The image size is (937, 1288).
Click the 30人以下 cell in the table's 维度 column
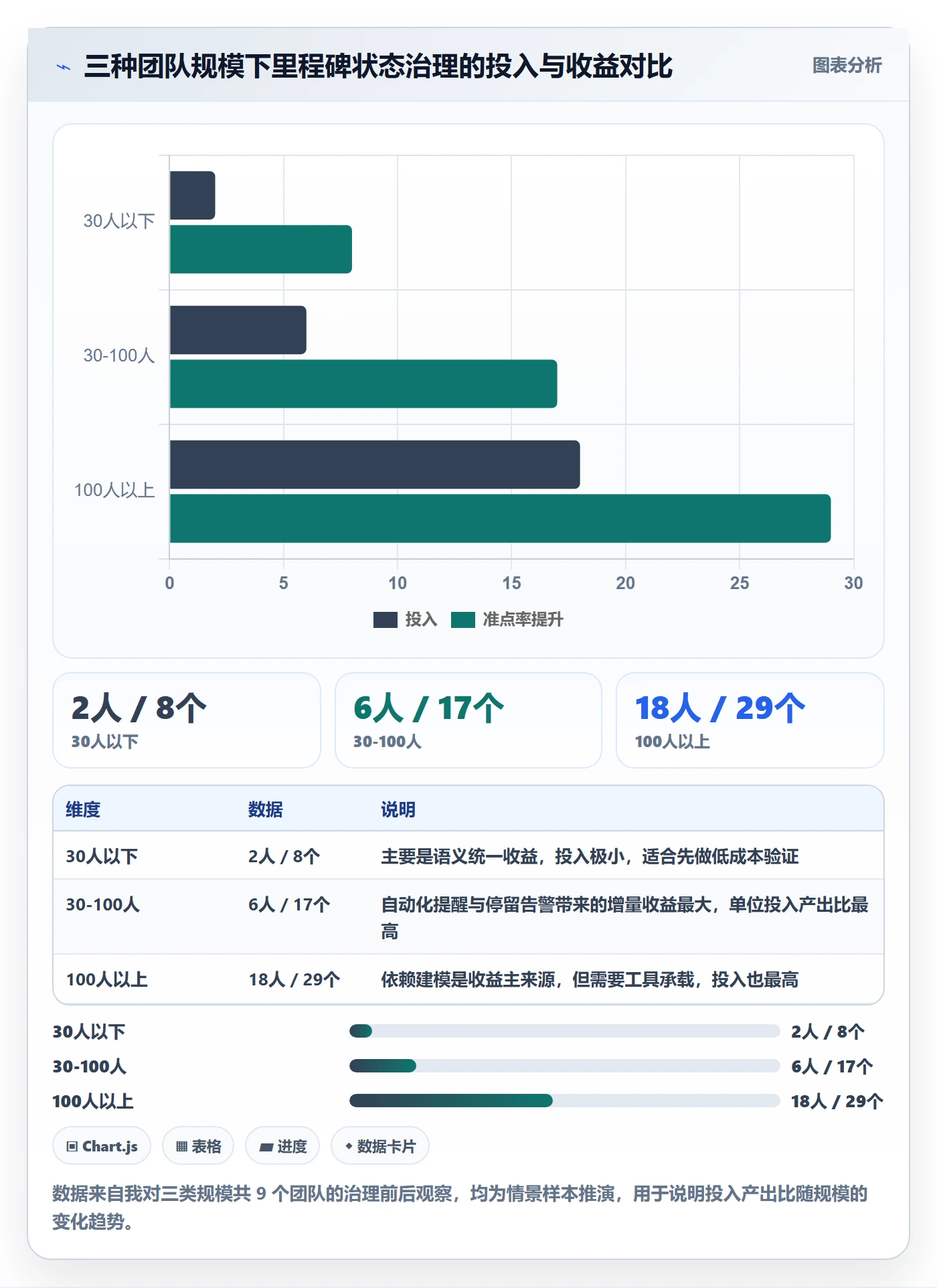(102, 856)
